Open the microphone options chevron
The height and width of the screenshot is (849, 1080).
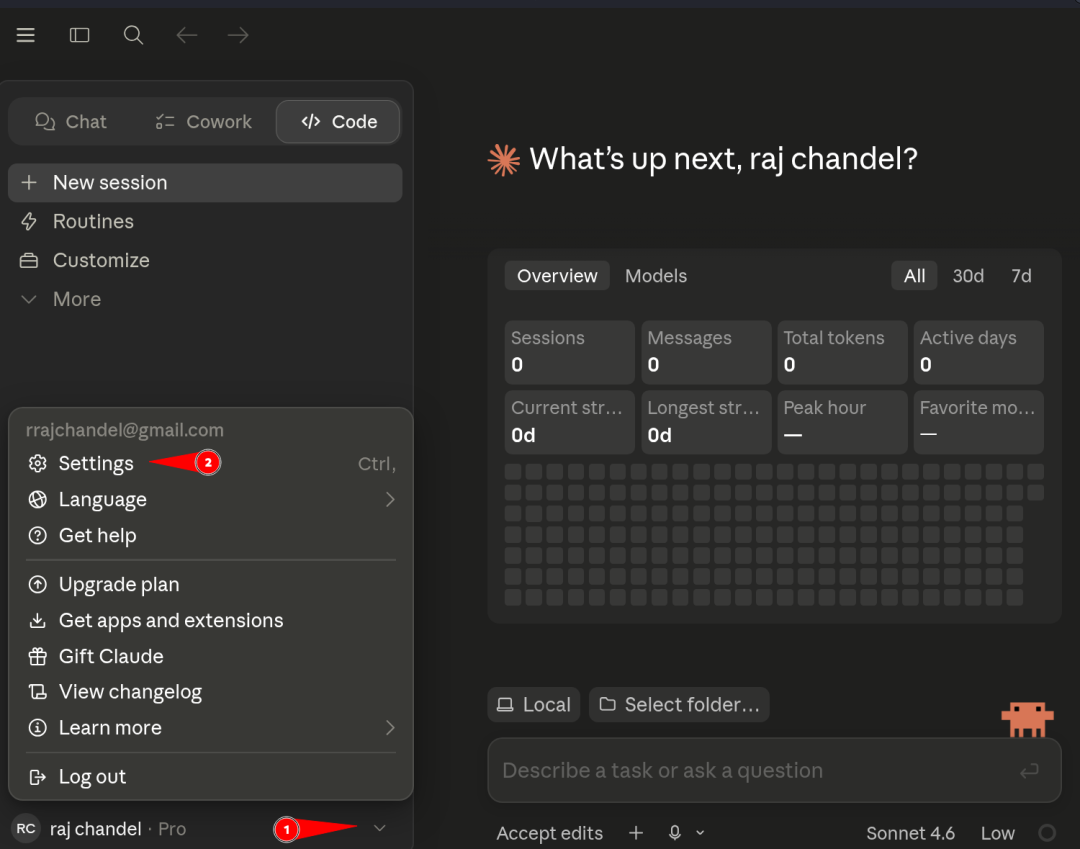(700, 833)
